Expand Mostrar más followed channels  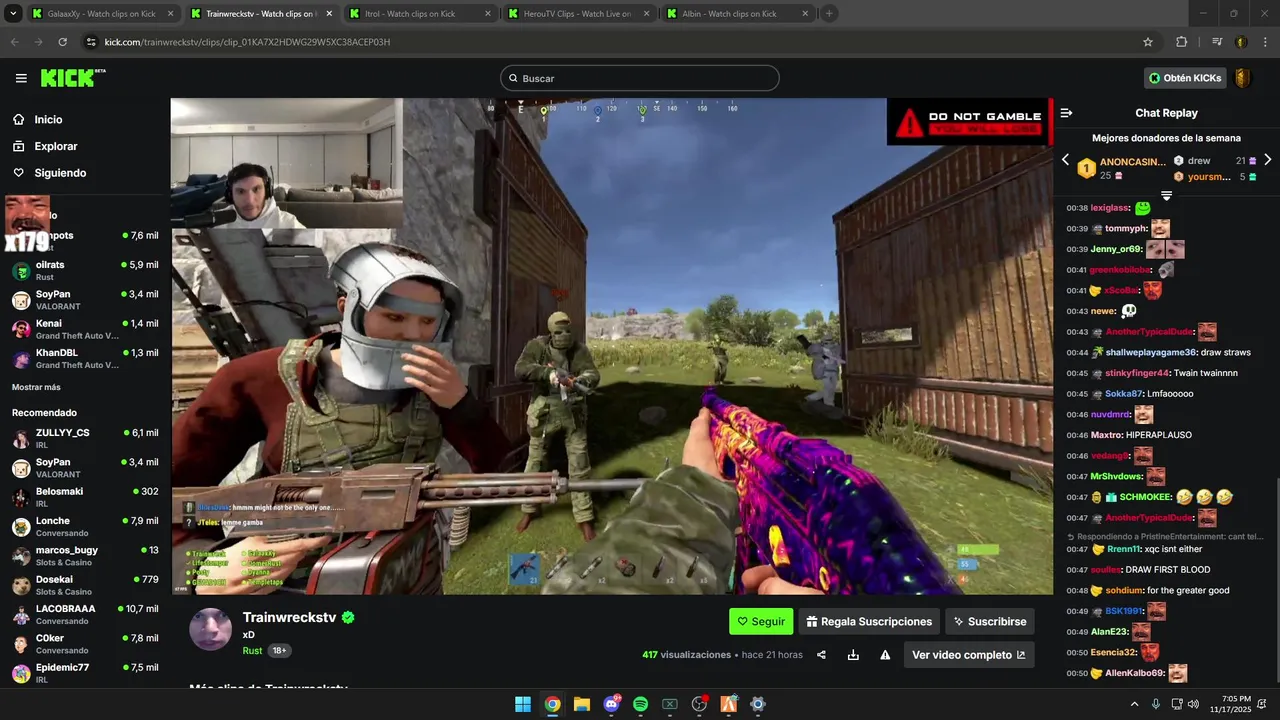36,387
